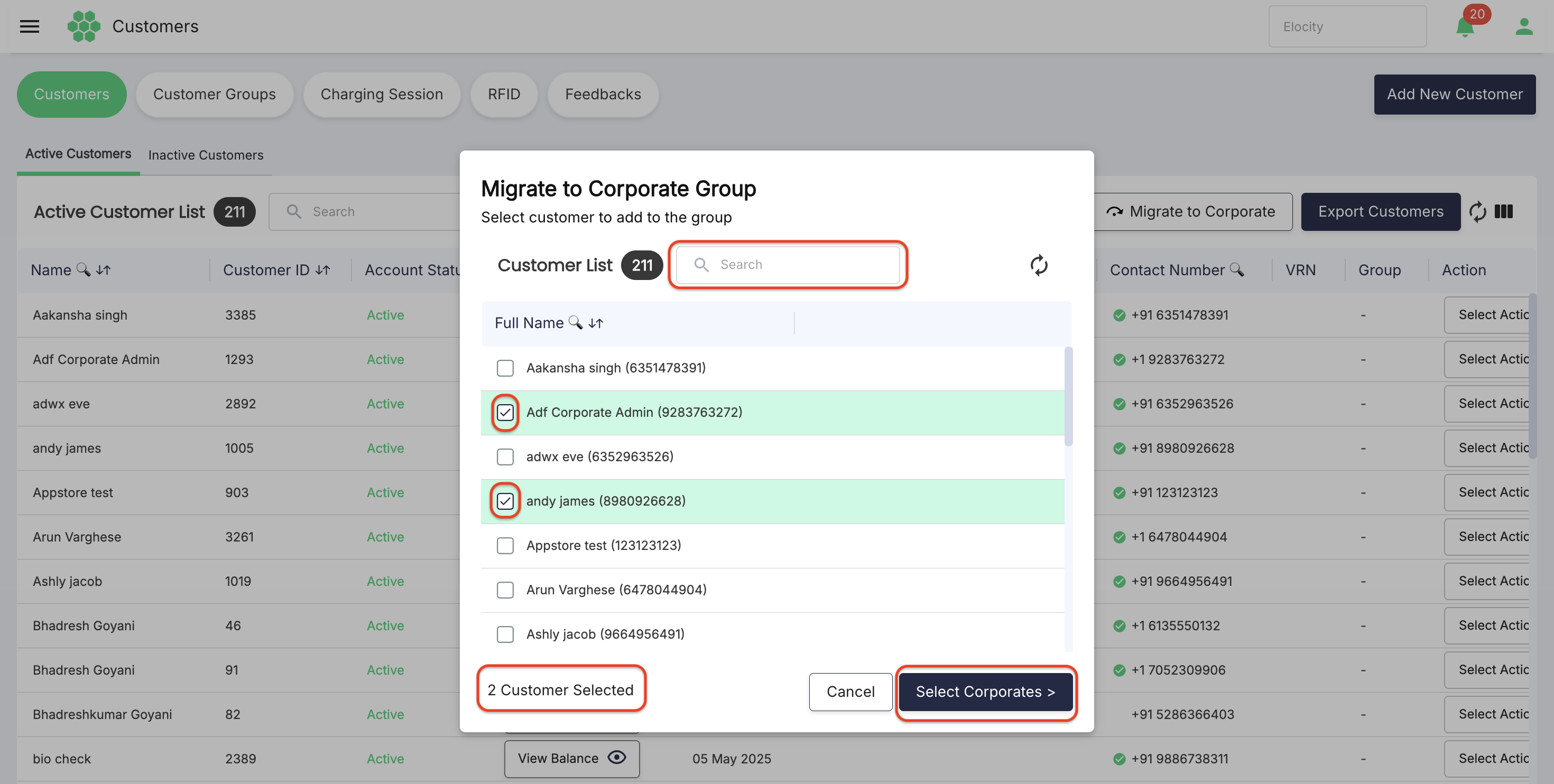The height and width of the screenshot is (784, 1554).
Task: Click verified checkmark beside +1 6478044904
Action: tap(1119, 537)
